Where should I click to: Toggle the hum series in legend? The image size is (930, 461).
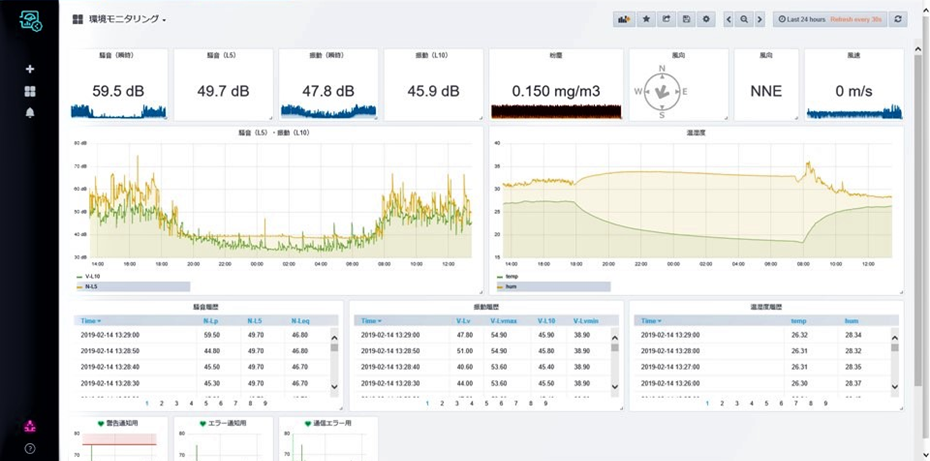511,286
